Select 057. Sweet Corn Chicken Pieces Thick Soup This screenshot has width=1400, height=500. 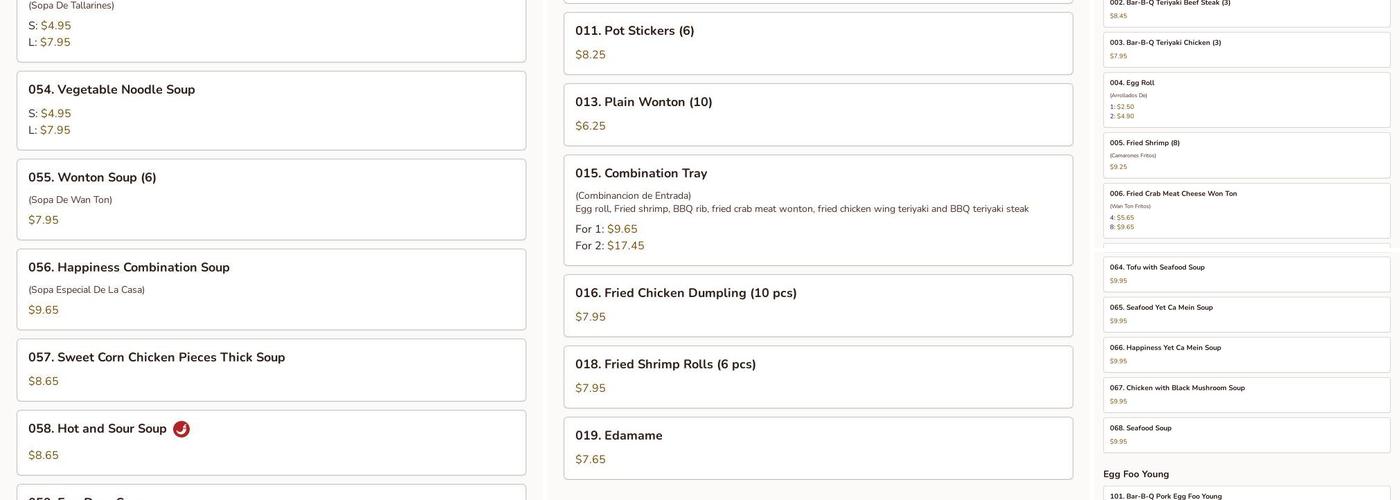[x=271, y=370]
